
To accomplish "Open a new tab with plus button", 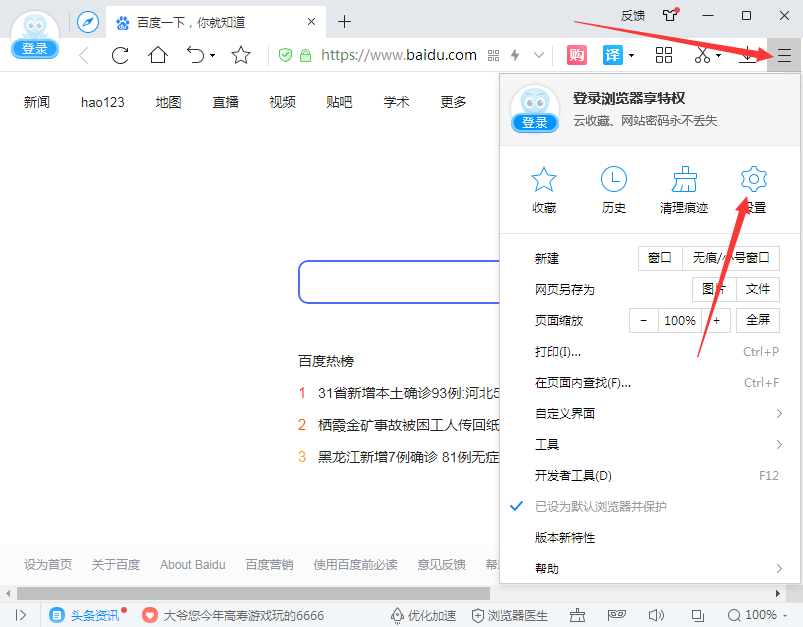I will tap(345, 22).
